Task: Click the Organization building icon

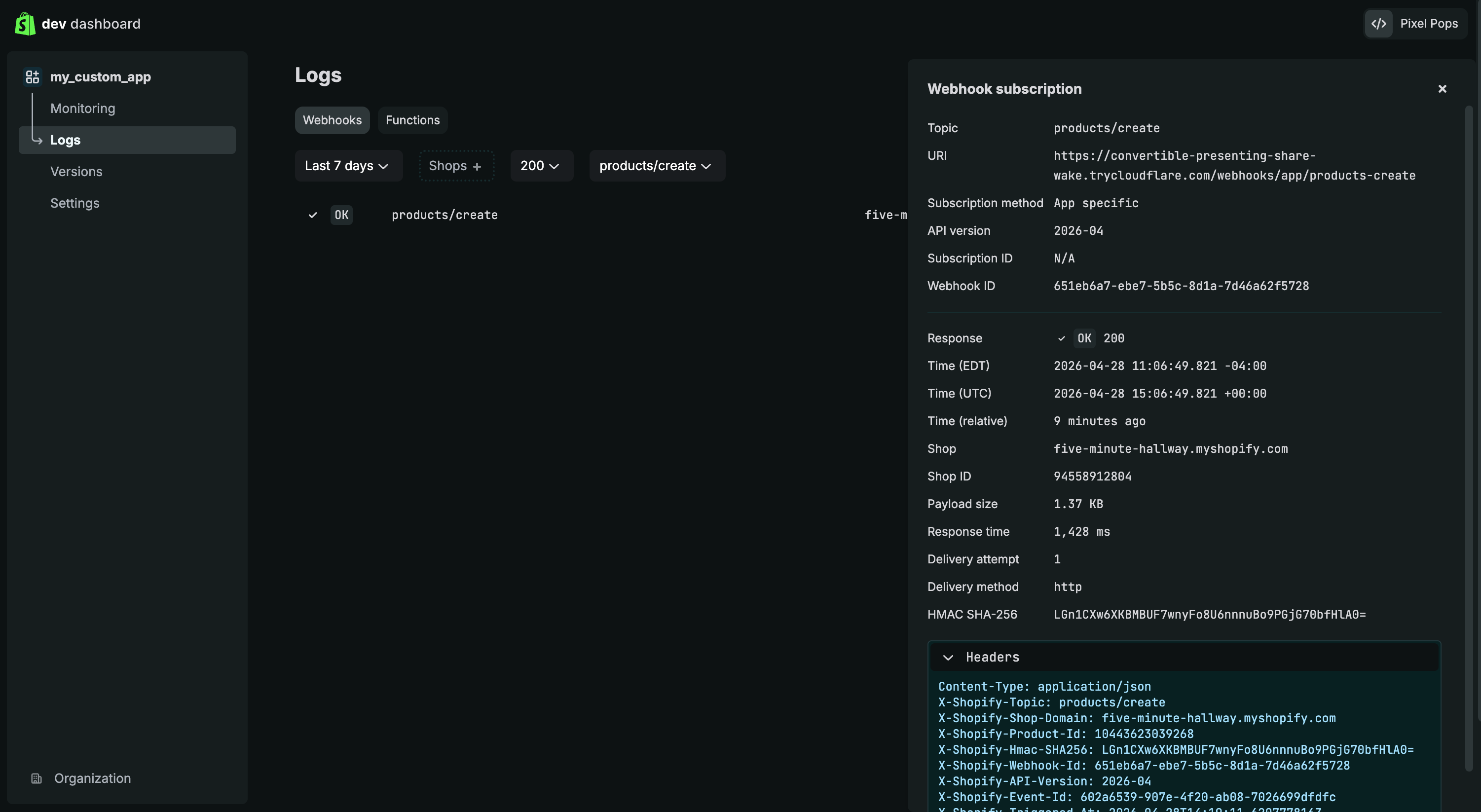Action: click(x=36, y=778)
